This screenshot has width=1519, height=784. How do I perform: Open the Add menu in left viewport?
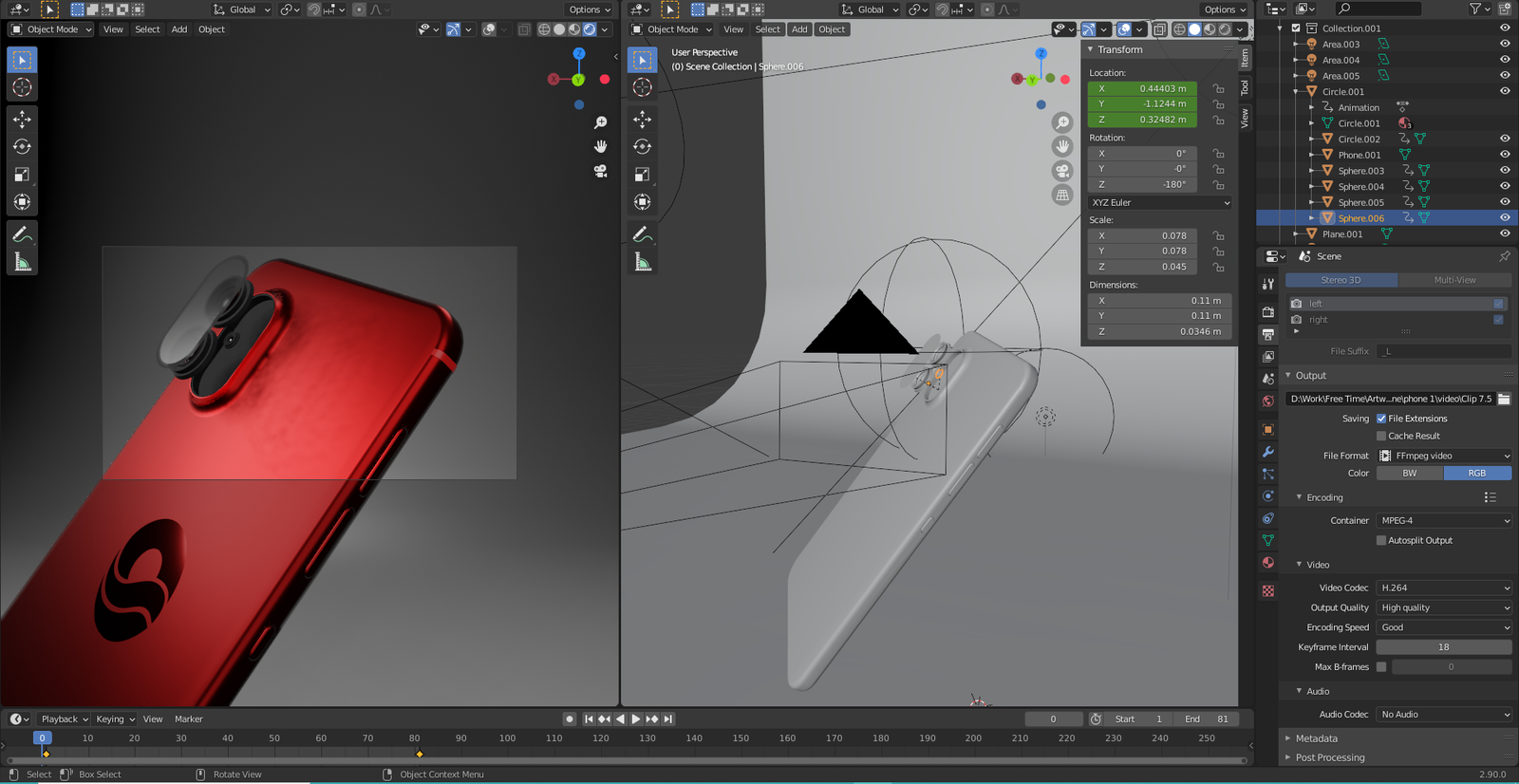point(179,29)
